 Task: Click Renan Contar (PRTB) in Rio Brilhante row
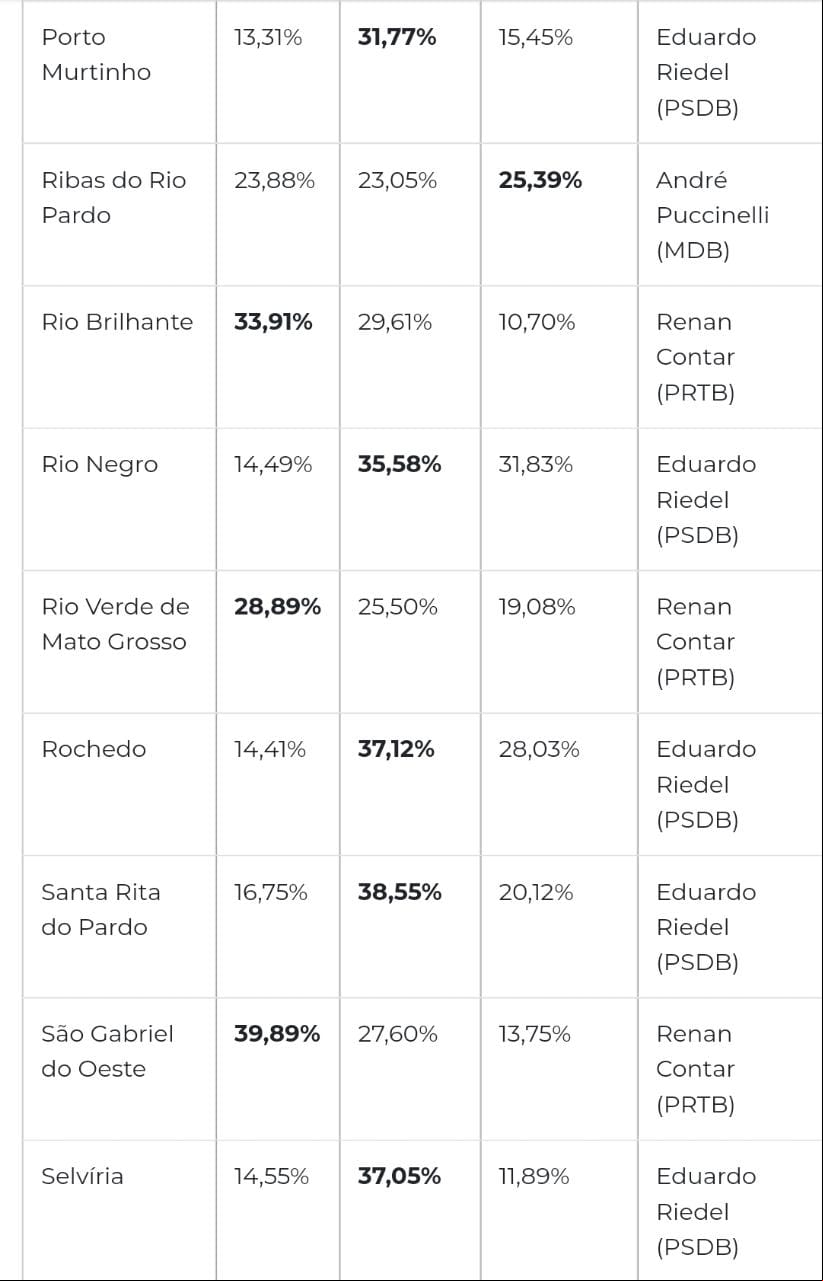[x=695, y=357]
